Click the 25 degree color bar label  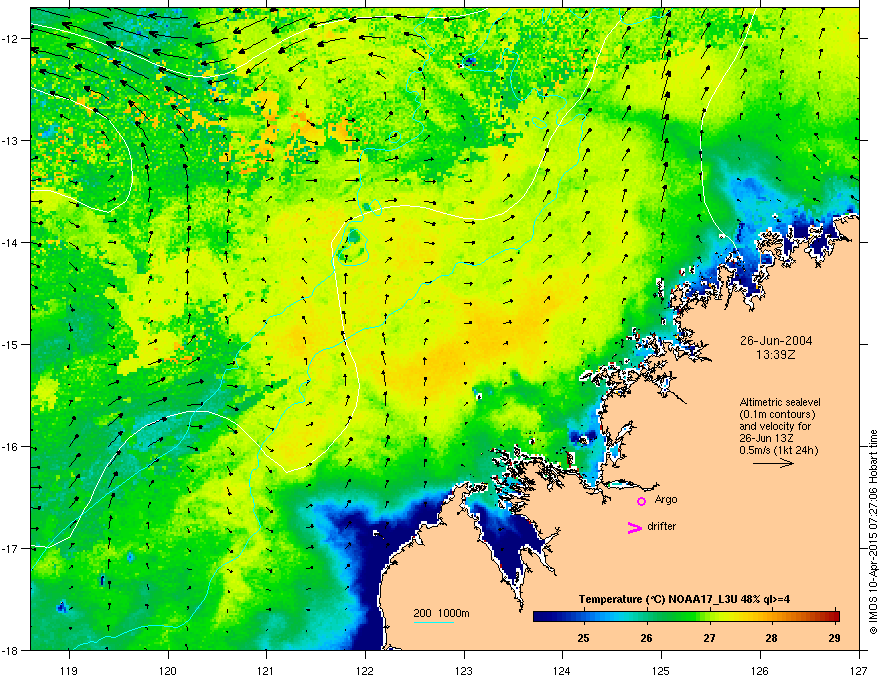tap(584, 638)
